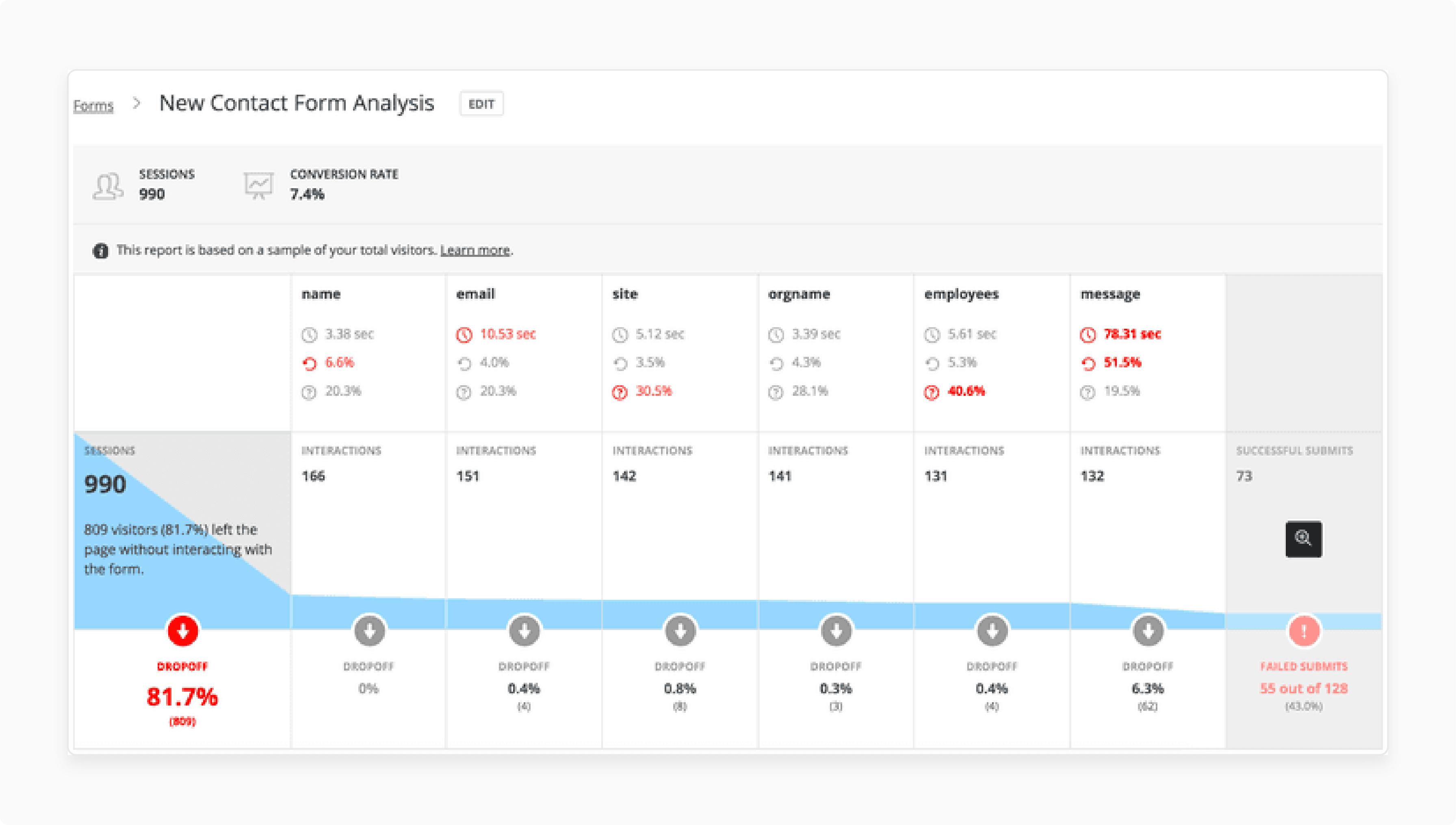
Task: Click the red clock icon beside 10.53 sec
Action: point(464,335)
